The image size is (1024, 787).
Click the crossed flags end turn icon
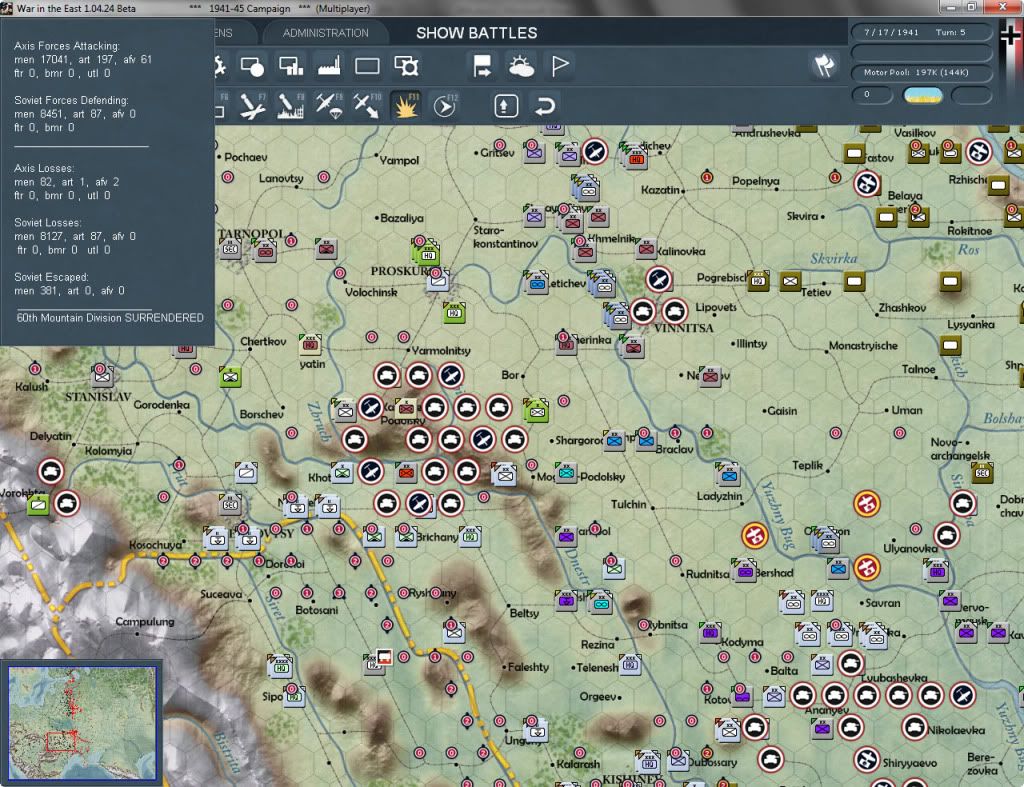824,65
